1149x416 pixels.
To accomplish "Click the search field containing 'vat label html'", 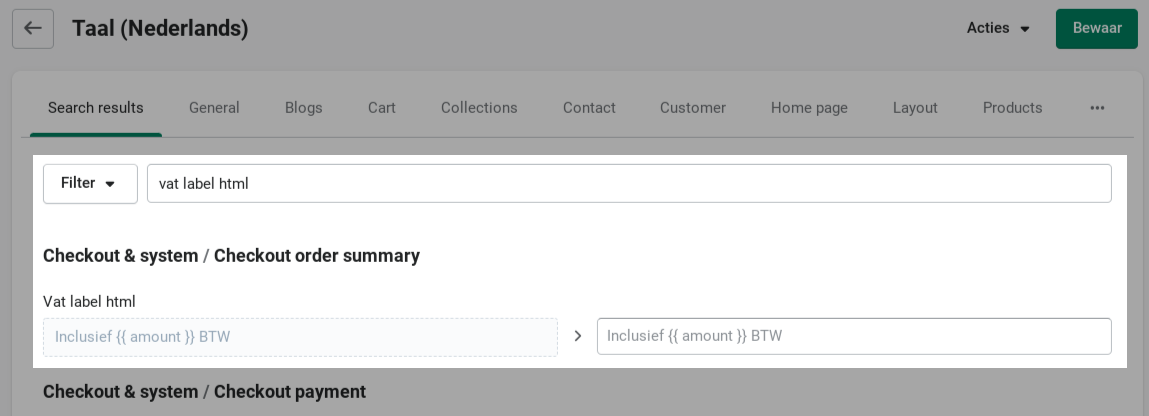I will click(x=629, y=184).
